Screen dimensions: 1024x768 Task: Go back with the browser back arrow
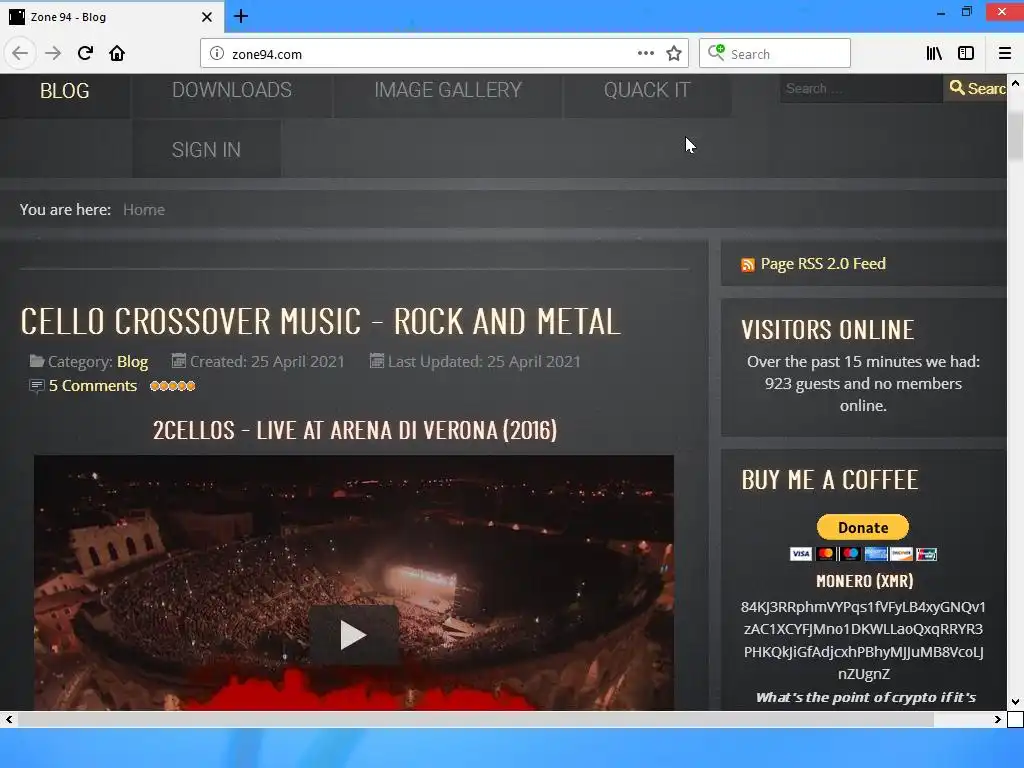(20, 53)
